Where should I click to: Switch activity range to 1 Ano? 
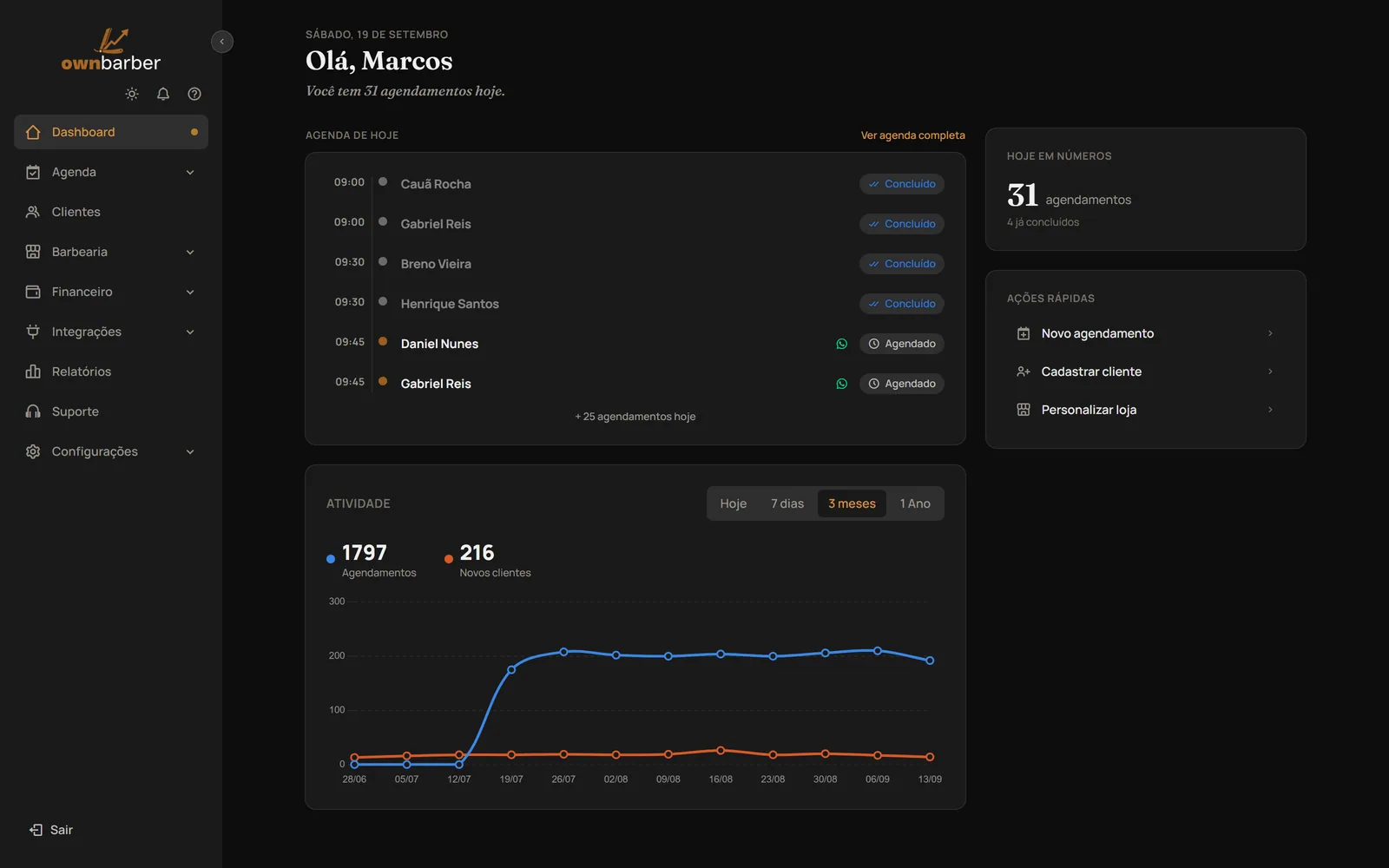(915, 503)
